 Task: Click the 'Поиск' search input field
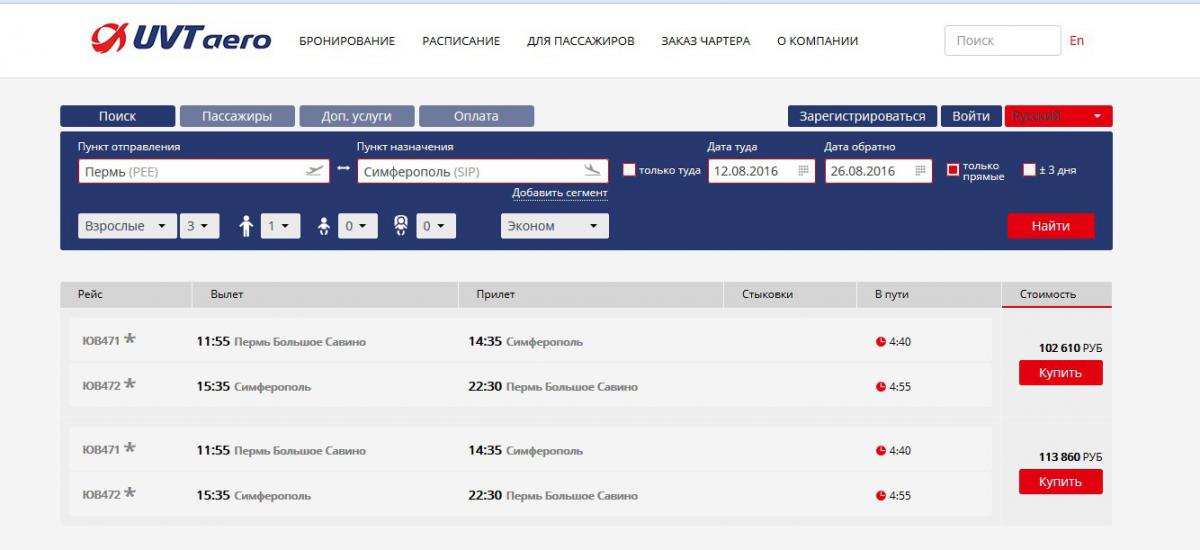[x=1001, y=41]
